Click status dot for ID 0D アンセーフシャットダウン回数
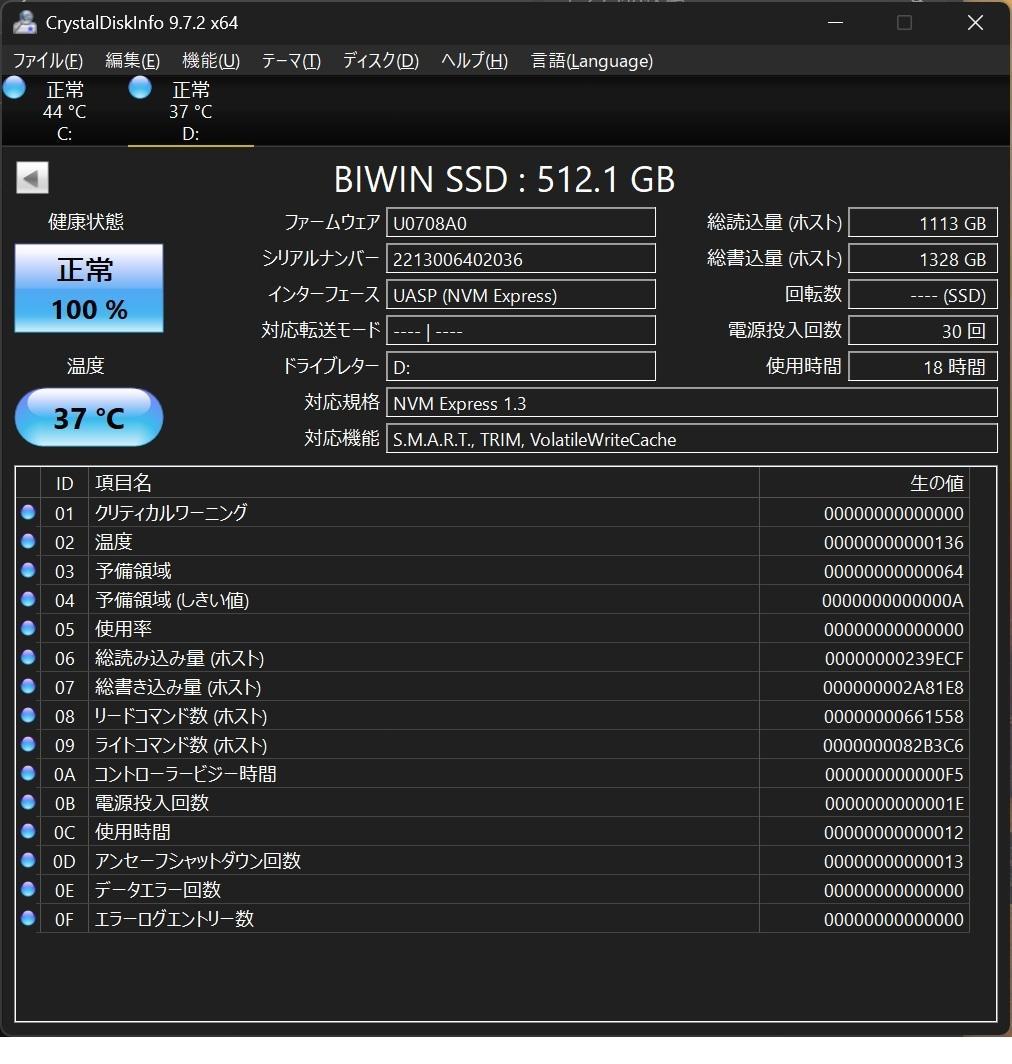The image size is (1012, 1064). (28, 860)
